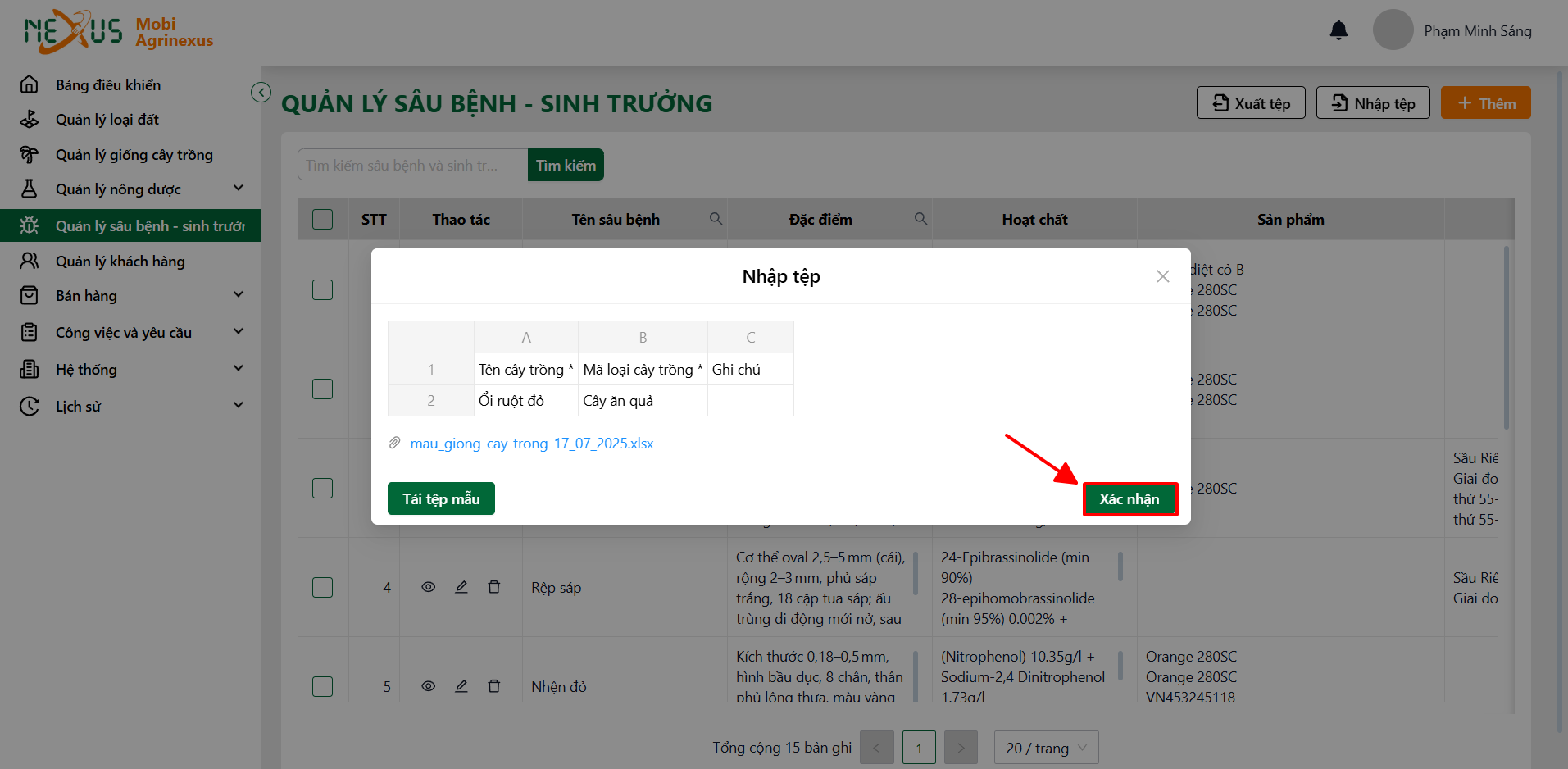Select page 1 in pagination
The height and width of the screenshot is (769, 1568).
tap(919, 748)
